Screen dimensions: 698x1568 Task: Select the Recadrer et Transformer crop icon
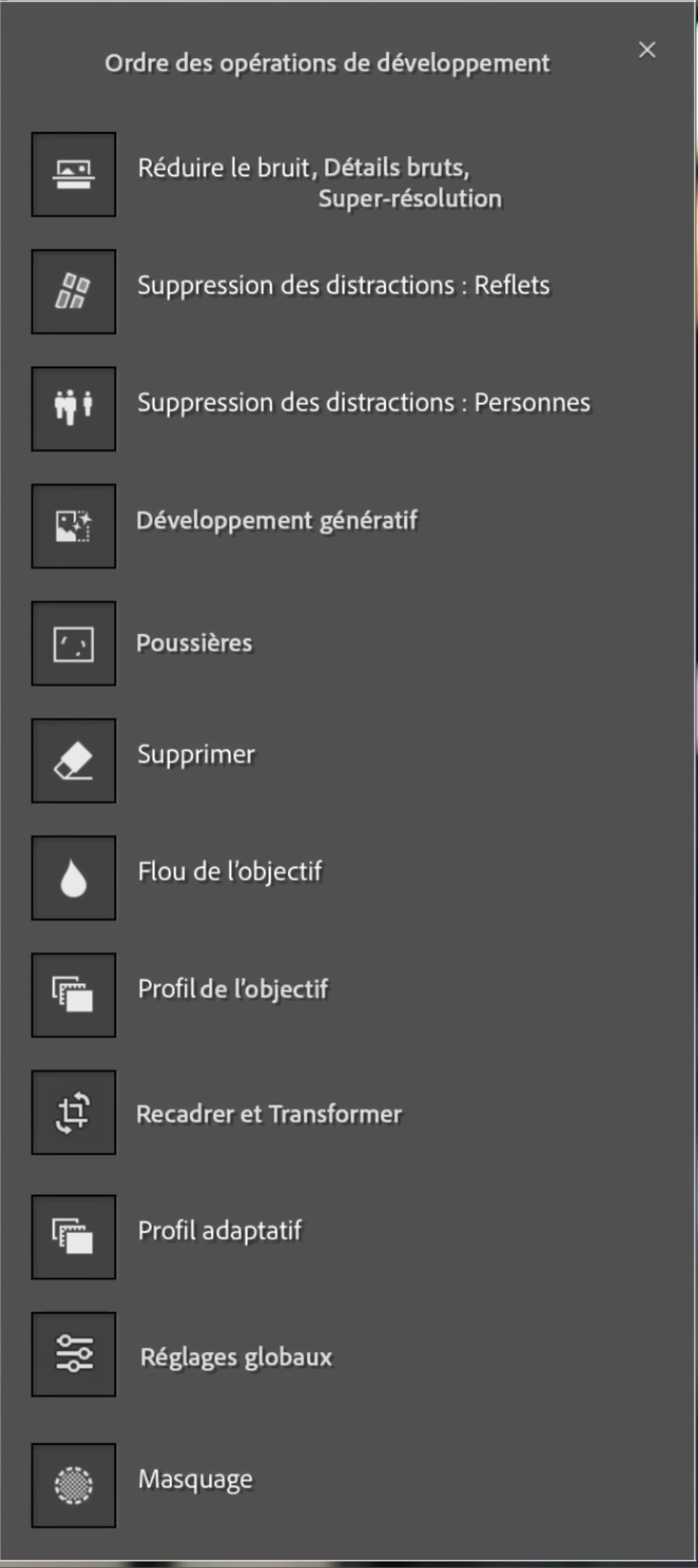74,1112
